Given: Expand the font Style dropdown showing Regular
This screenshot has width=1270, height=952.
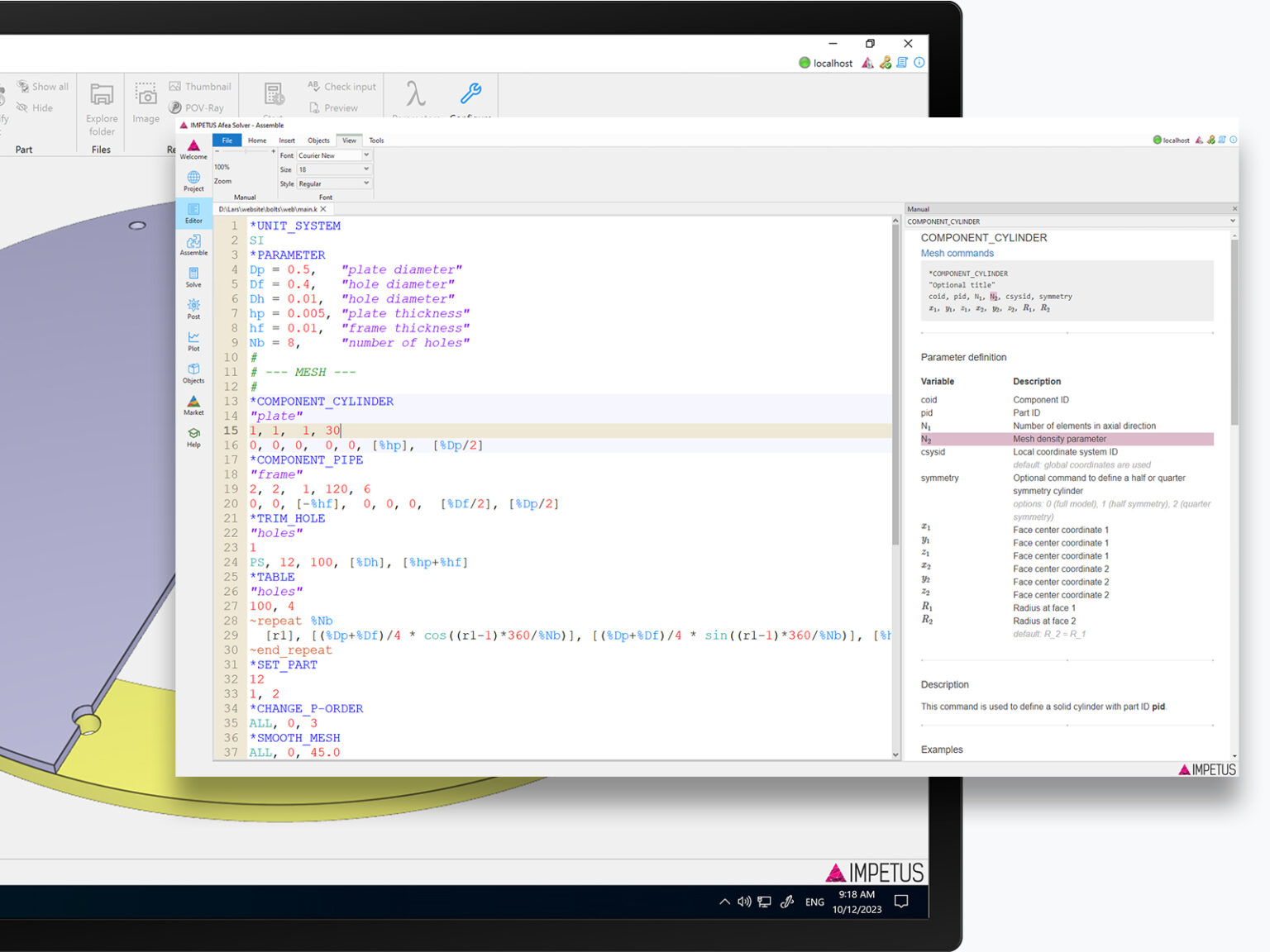Looking at the screenshot, I should 366,183.
